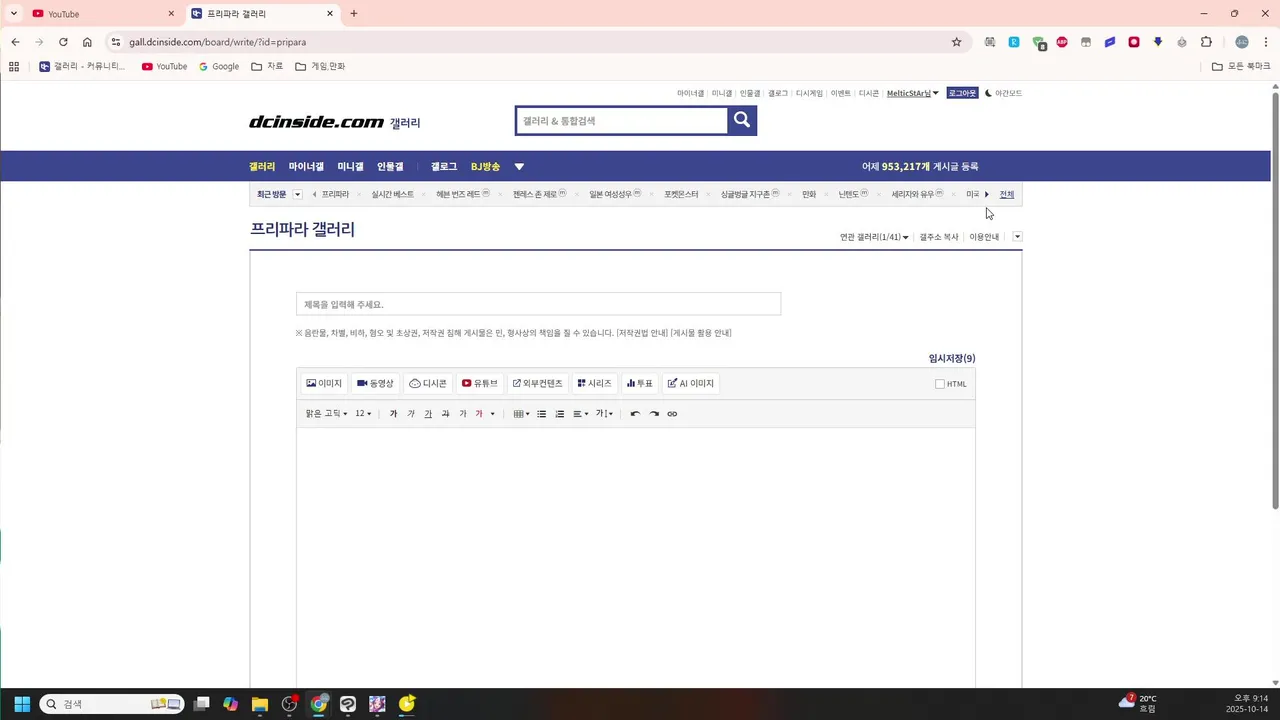The width and height of the screenshot is (1280, 720).
Task: Click the 갤주소 복사 link
Action: coord(939,237)
